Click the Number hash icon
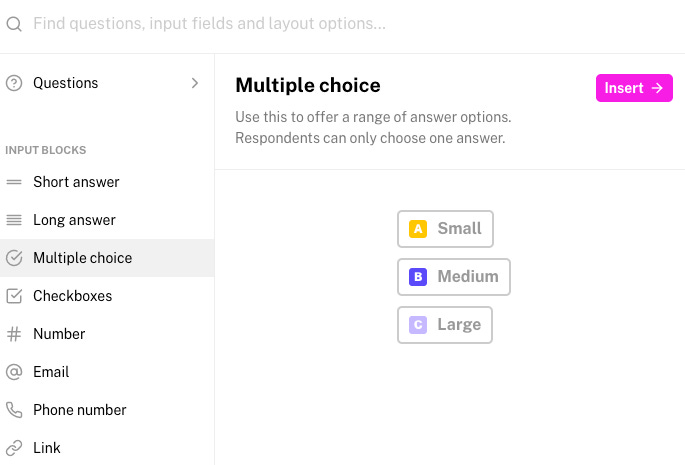Image resolution: width=685 pixels, height=465 pixels. pos(14,334)
